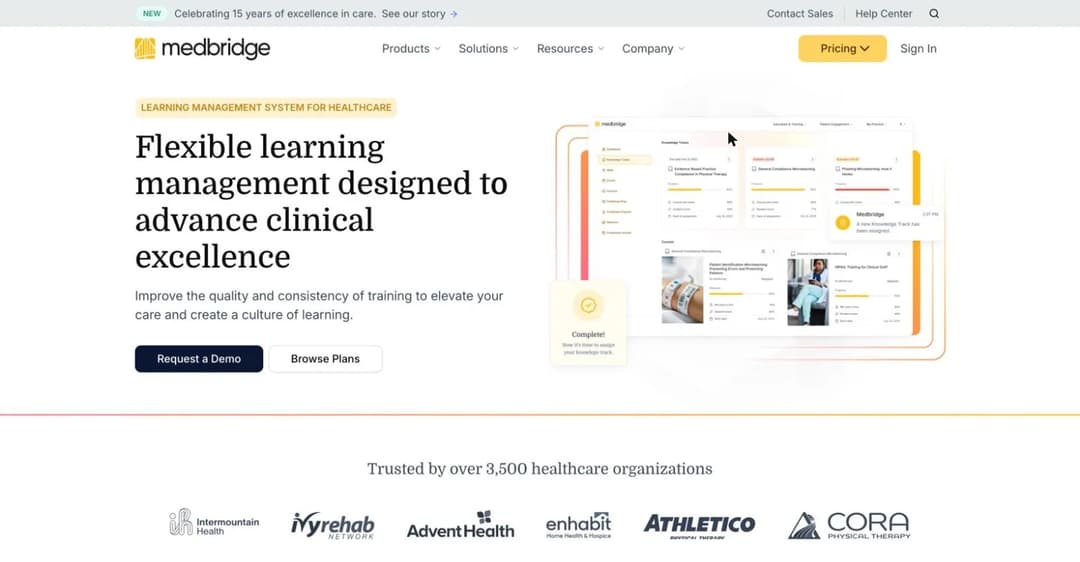Screen dimensions: 1080x562
Task: Click the dashboard preview image
Action: pyautogui.click(x=751, y=227)
